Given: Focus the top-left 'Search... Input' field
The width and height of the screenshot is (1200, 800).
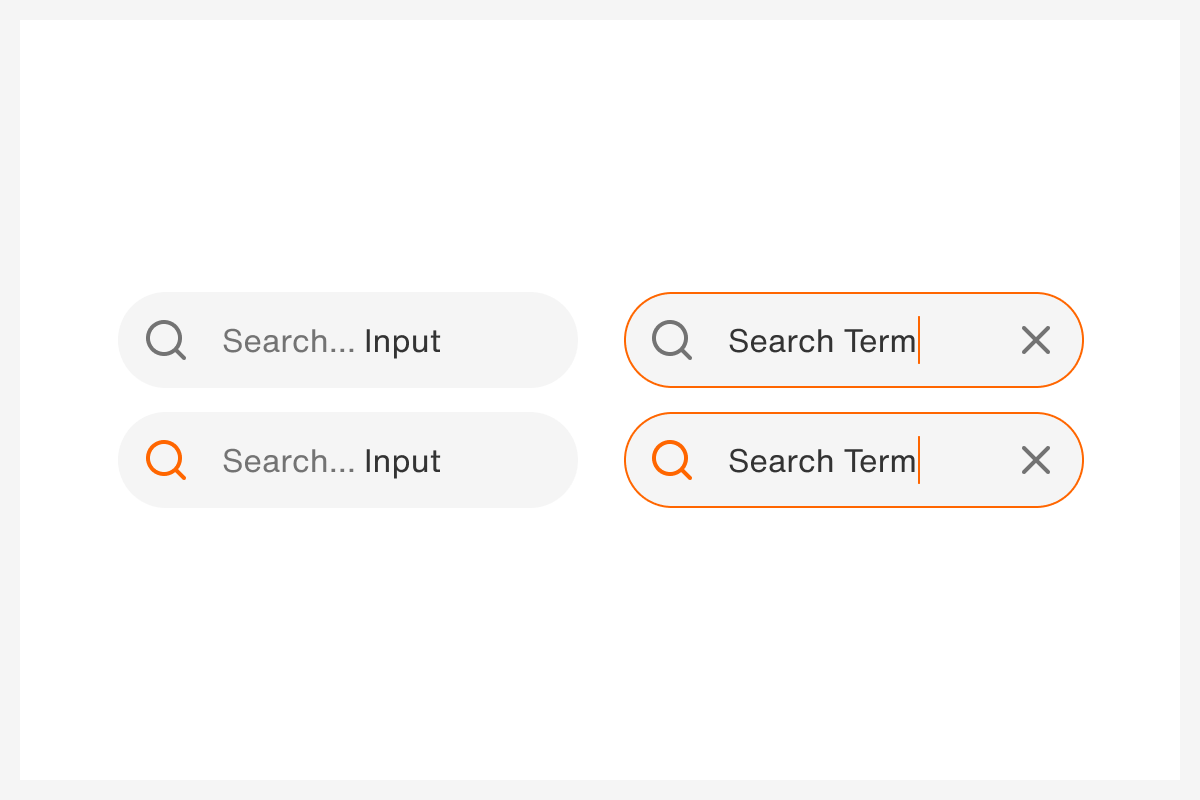Looking at the screenshot, I should pos(300,340).
